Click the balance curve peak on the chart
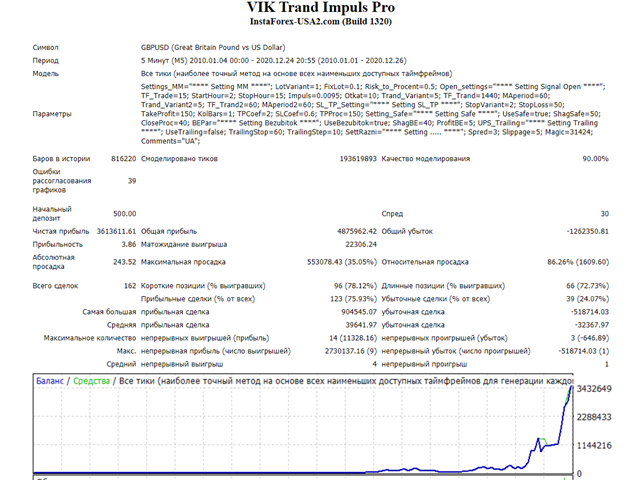Screen dimensions: 640x480 coord(571,387)
